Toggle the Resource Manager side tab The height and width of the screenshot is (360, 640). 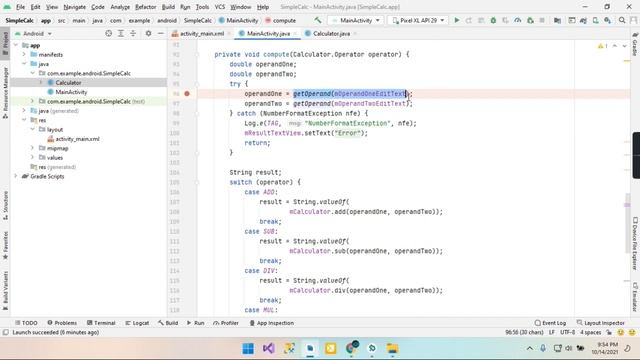click(5, 92)
